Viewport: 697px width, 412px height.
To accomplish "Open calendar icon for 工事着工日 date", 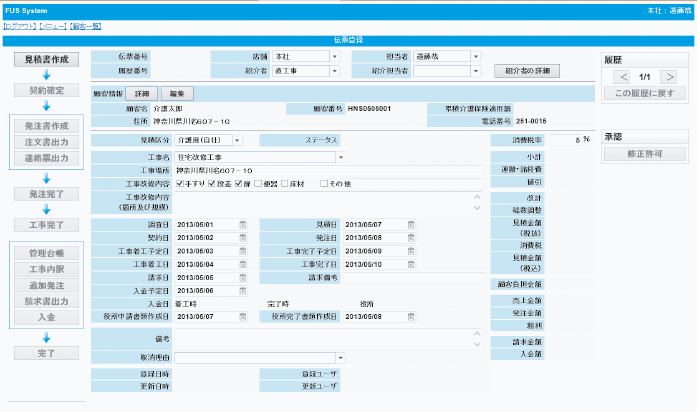I will 243,264.
